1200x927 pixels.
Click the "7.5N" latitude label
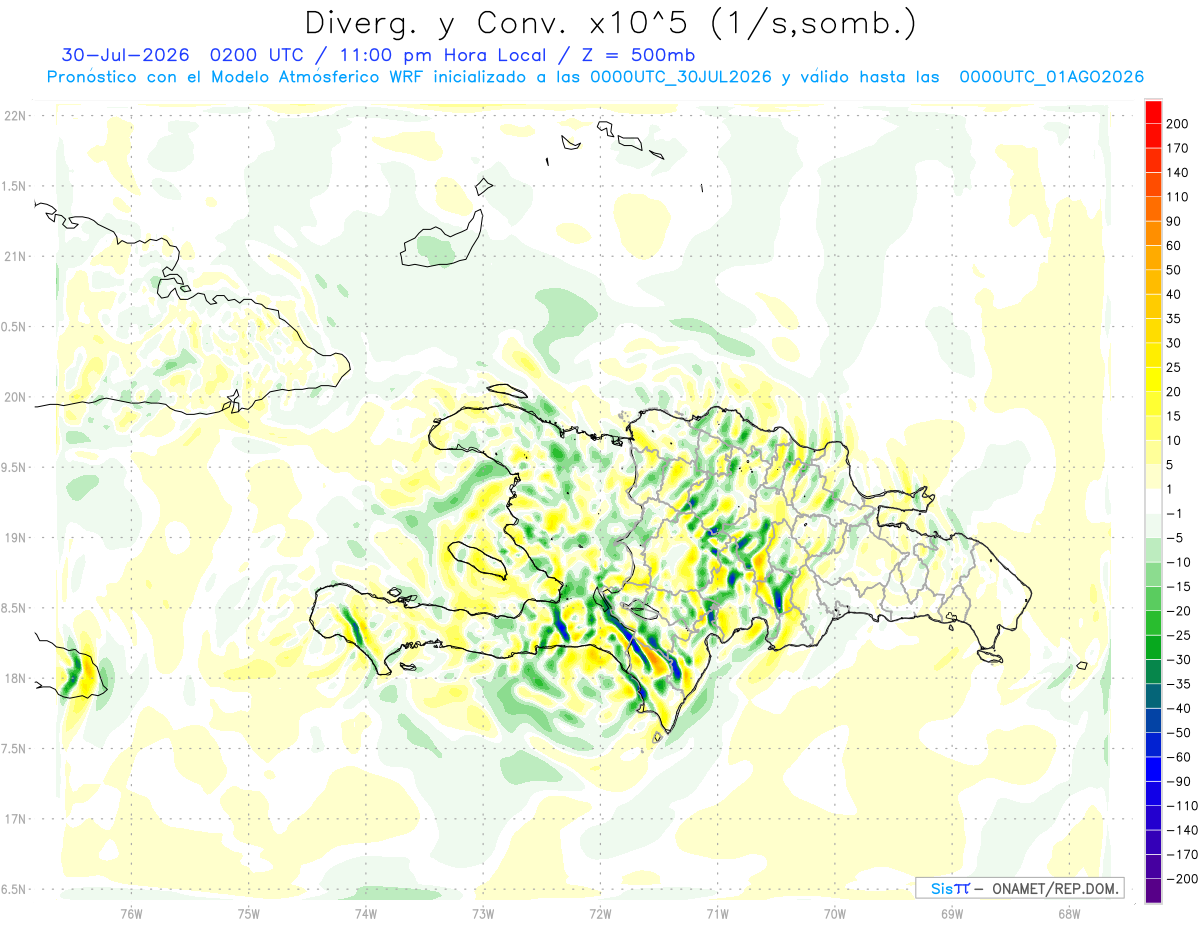click(14, 748)
